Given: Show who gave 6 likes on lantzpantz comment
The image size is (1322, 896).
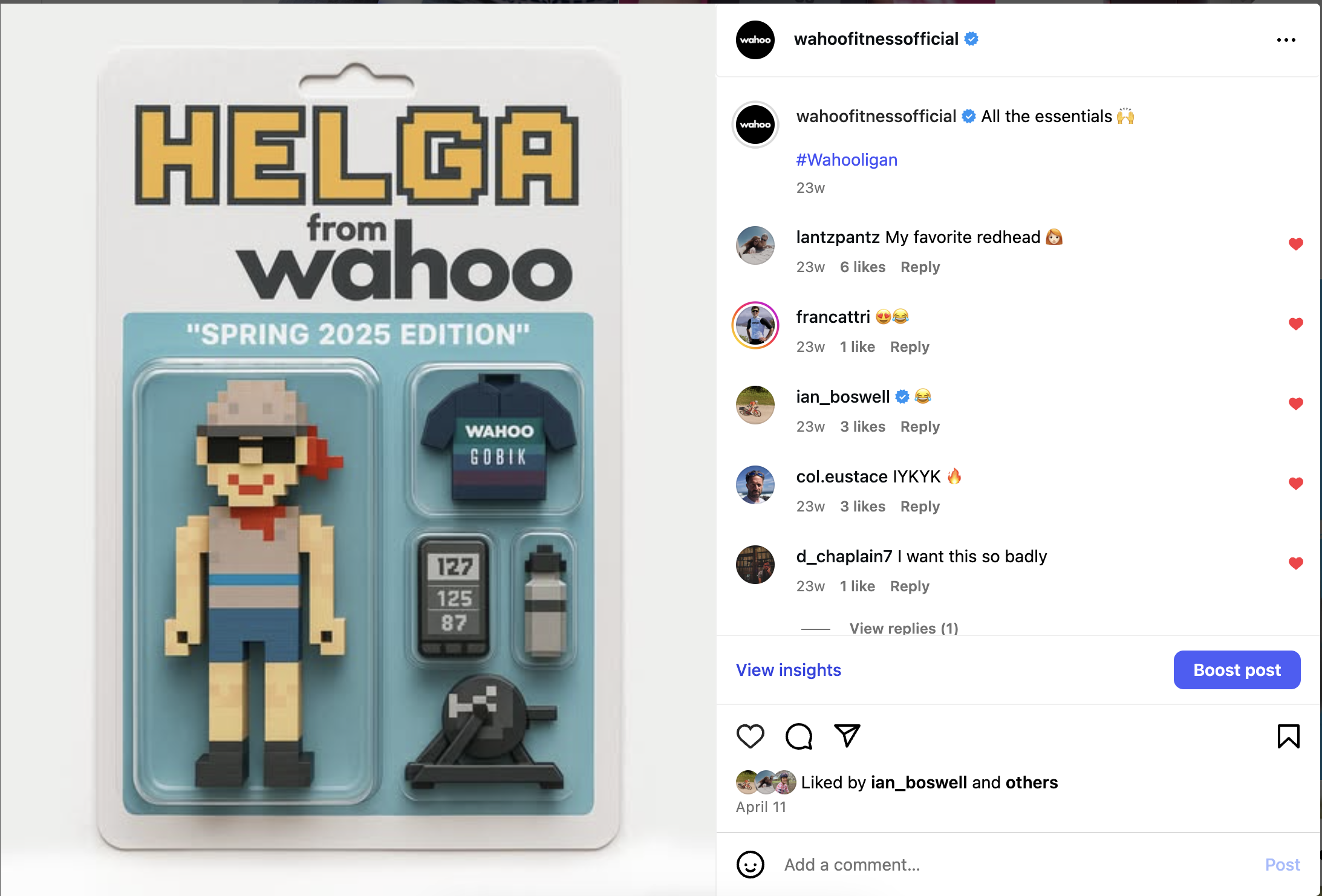Looking at the screenshot, I should point(862,267).
